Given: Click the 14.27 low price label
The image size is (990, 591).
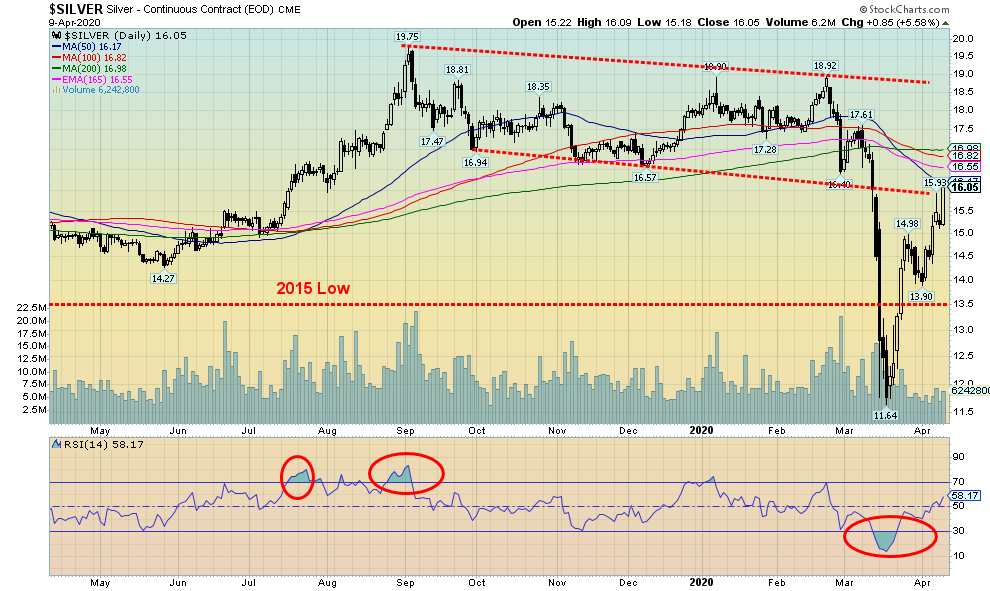Looking at the screenshot, I should coord(163,279).
